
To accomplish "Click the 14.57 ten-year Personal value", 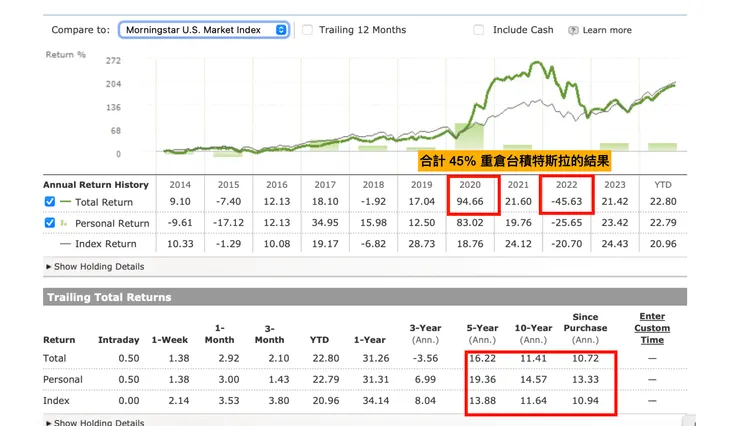I will click(533, 379).
